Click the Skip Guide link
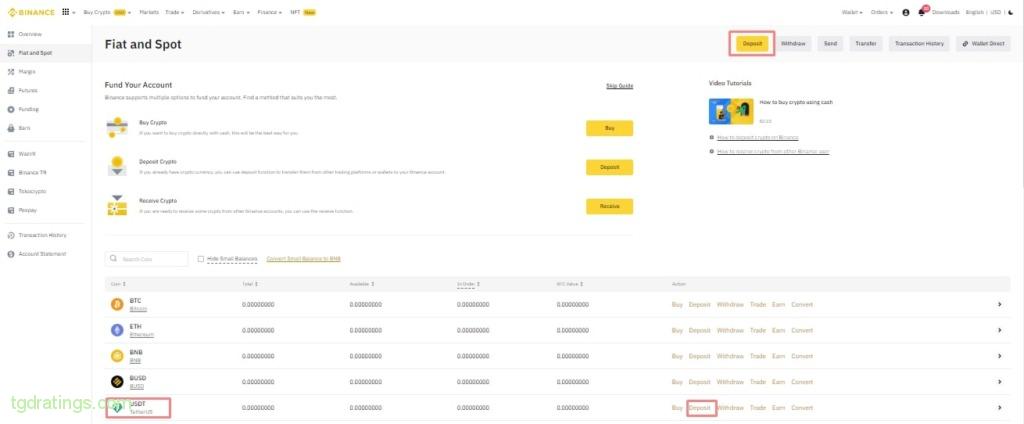The height and width of the screenshot is (424, 1024). point(620,86)
